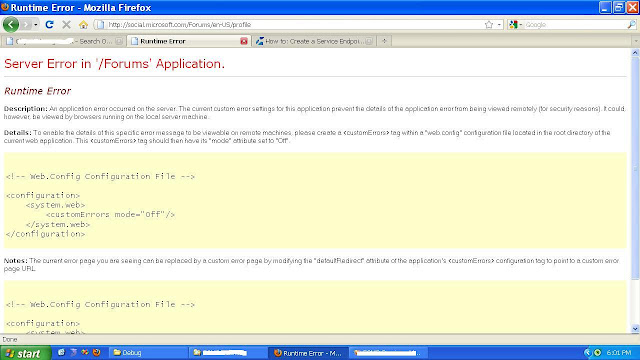Go to the Home page icon
Screen dimensions: 640x360
(x=83, y=25)
